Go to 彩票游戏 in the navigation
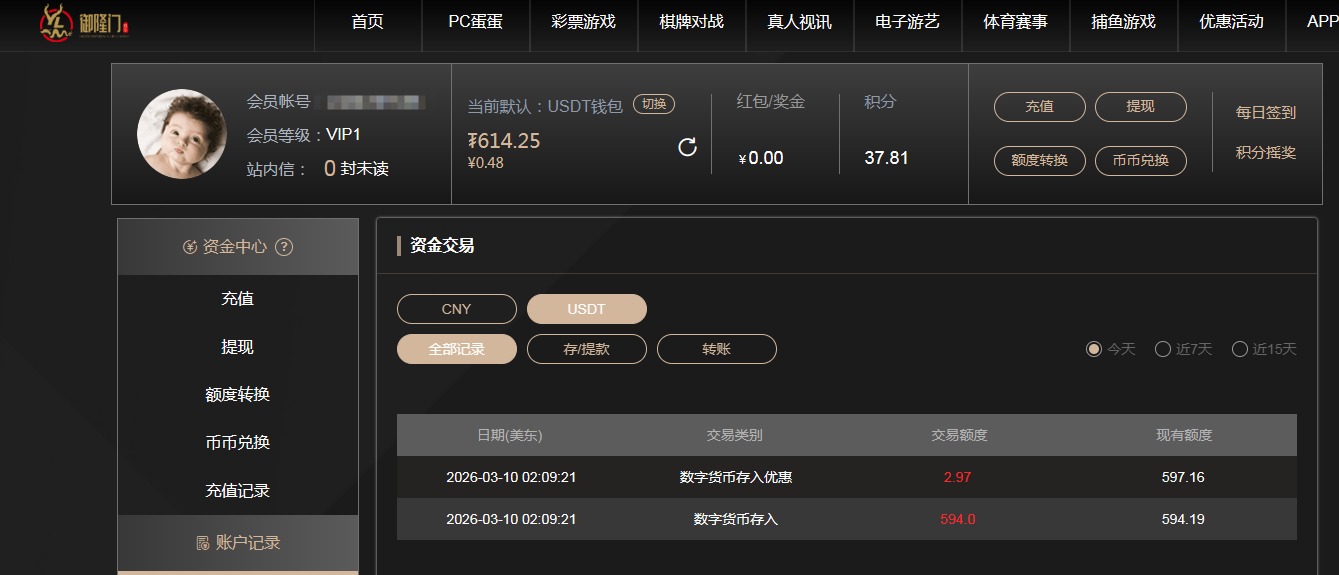Screen dimensions: 1339x575 click(584, 22)
